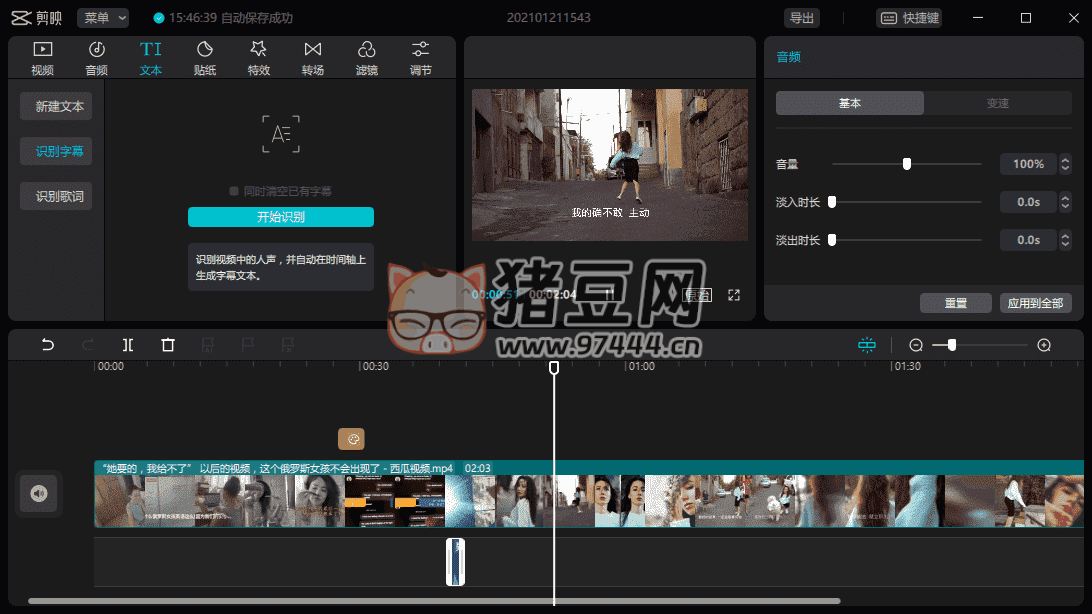
Task: Click the 导出 export button
Action: pyautogui.click(x=801, y=18)
